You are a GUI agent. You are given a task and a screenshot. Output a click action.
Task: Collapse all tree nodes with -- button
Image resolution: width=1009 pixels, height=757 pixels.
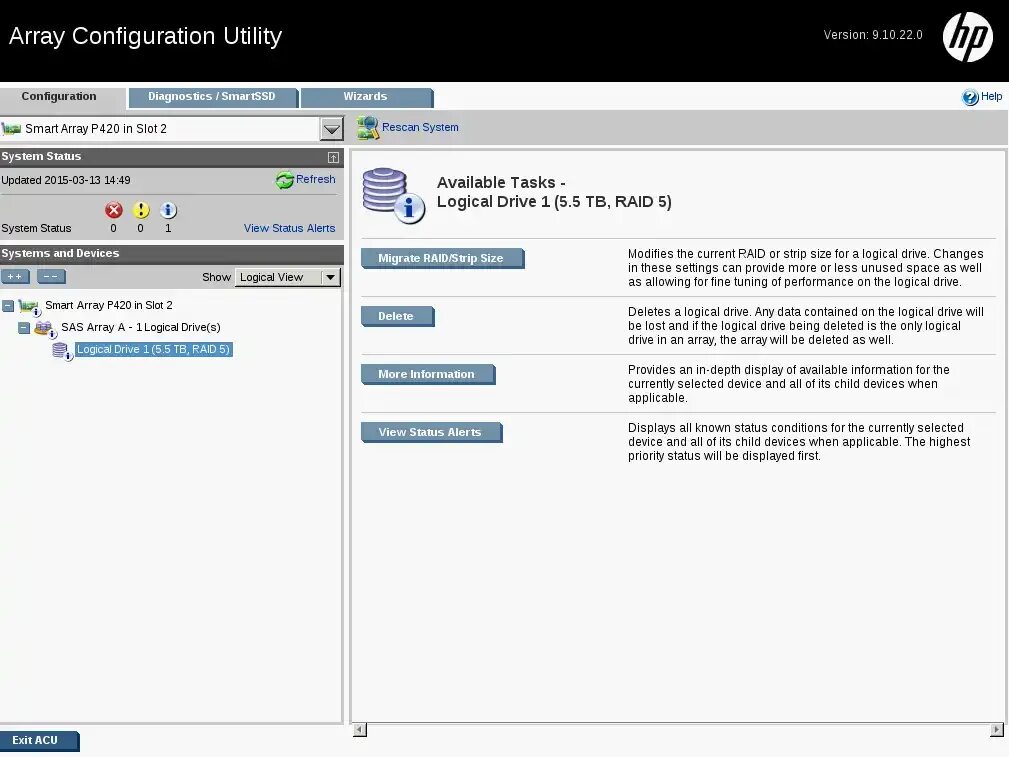(51, 276)
